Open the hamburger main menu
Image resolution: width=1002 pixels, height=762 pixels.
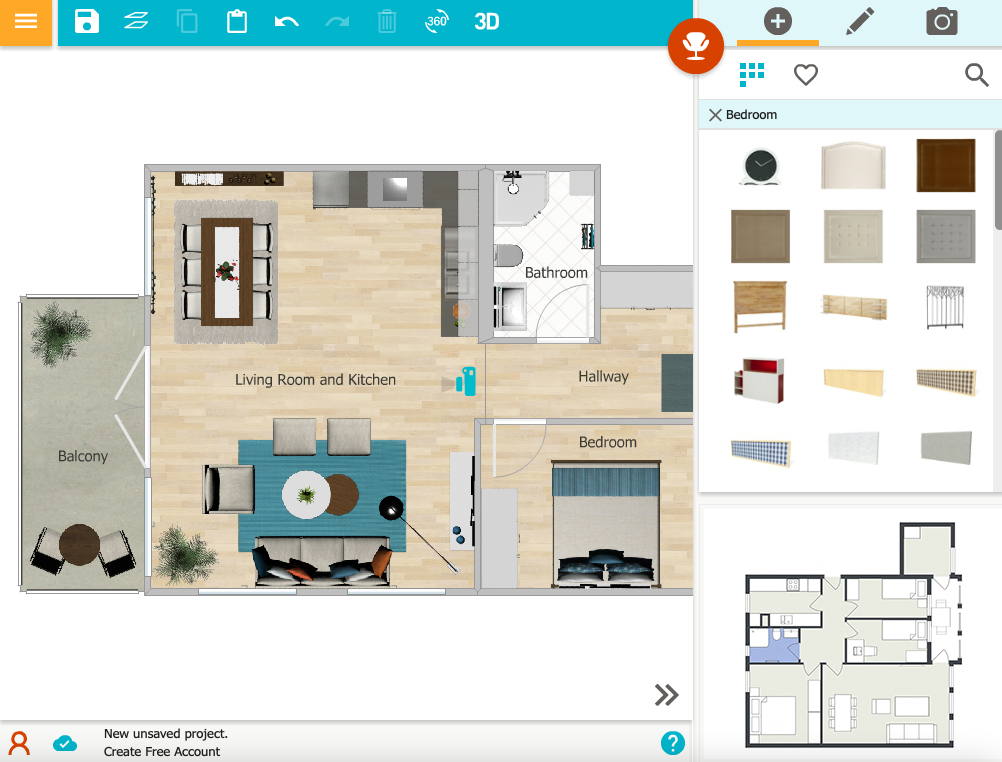point(26,22)
